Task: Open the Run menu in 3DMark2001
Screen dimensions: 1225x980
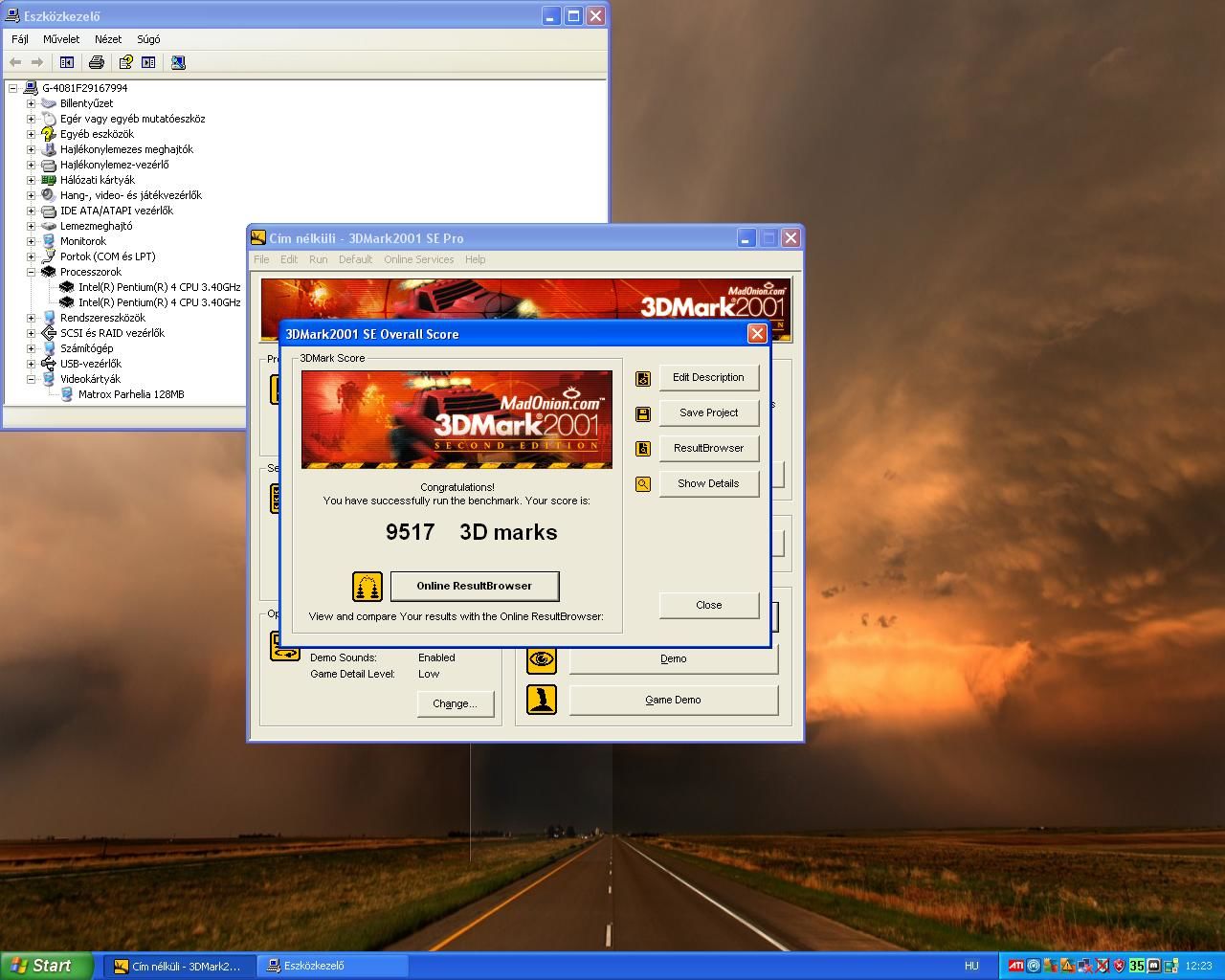Action: point(318,259)
